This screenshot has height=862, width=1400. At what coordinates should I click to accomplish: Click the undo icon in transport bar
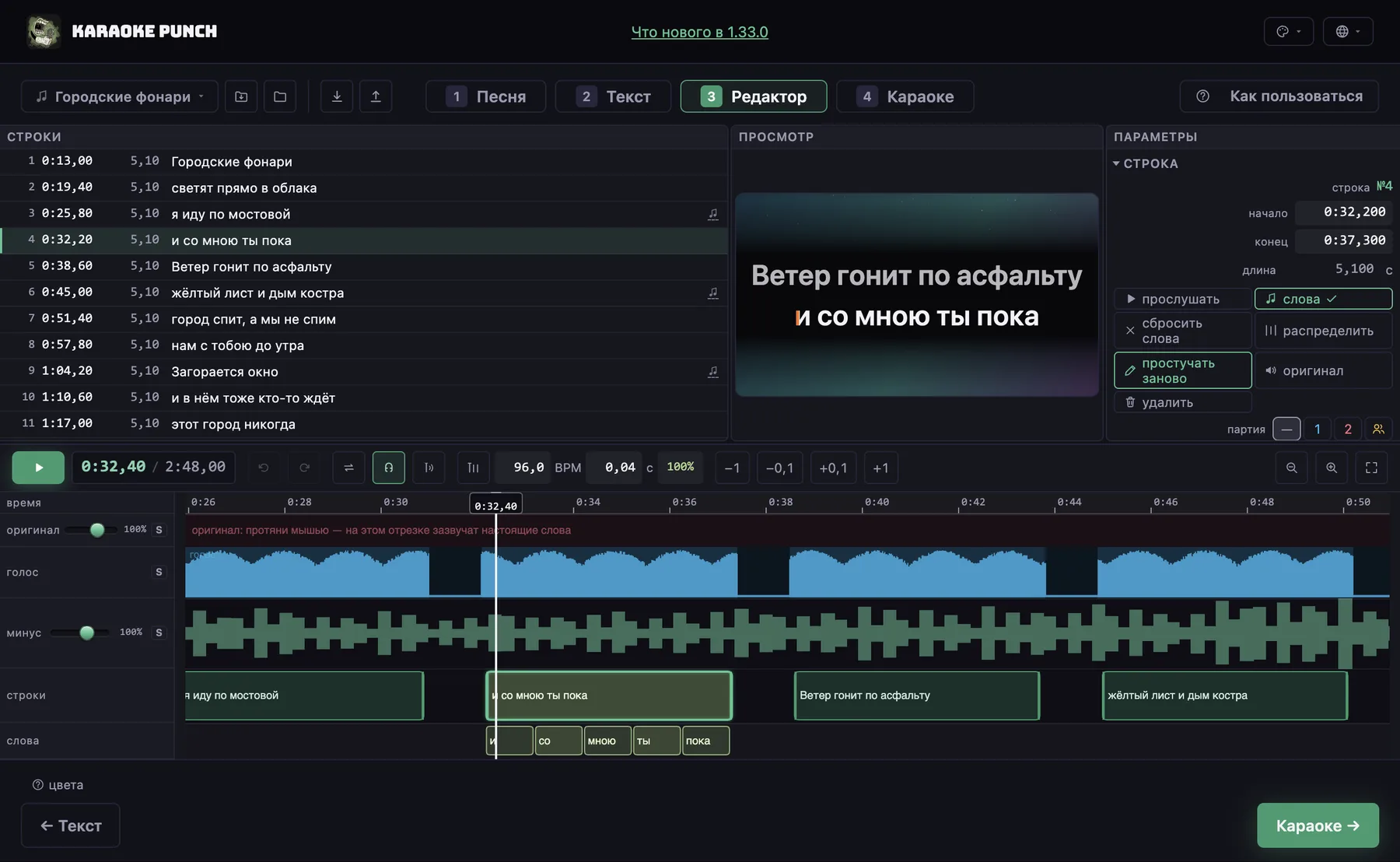pyautogui.click(x=264, y=468)
